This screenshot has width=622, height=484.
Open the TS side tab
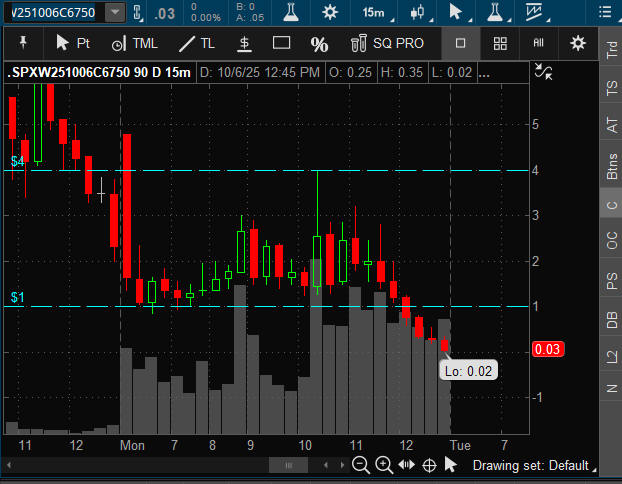click(x=611, y=87)
